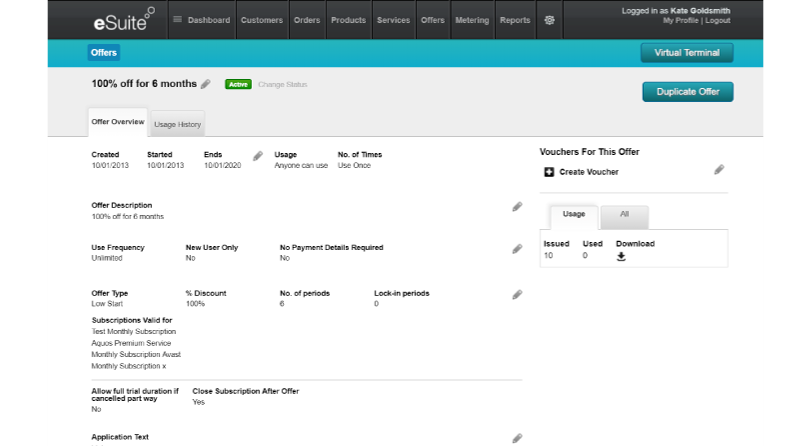Select the All tab in vouchers panel
Screen dimensions: 811x446
(624, 214)
